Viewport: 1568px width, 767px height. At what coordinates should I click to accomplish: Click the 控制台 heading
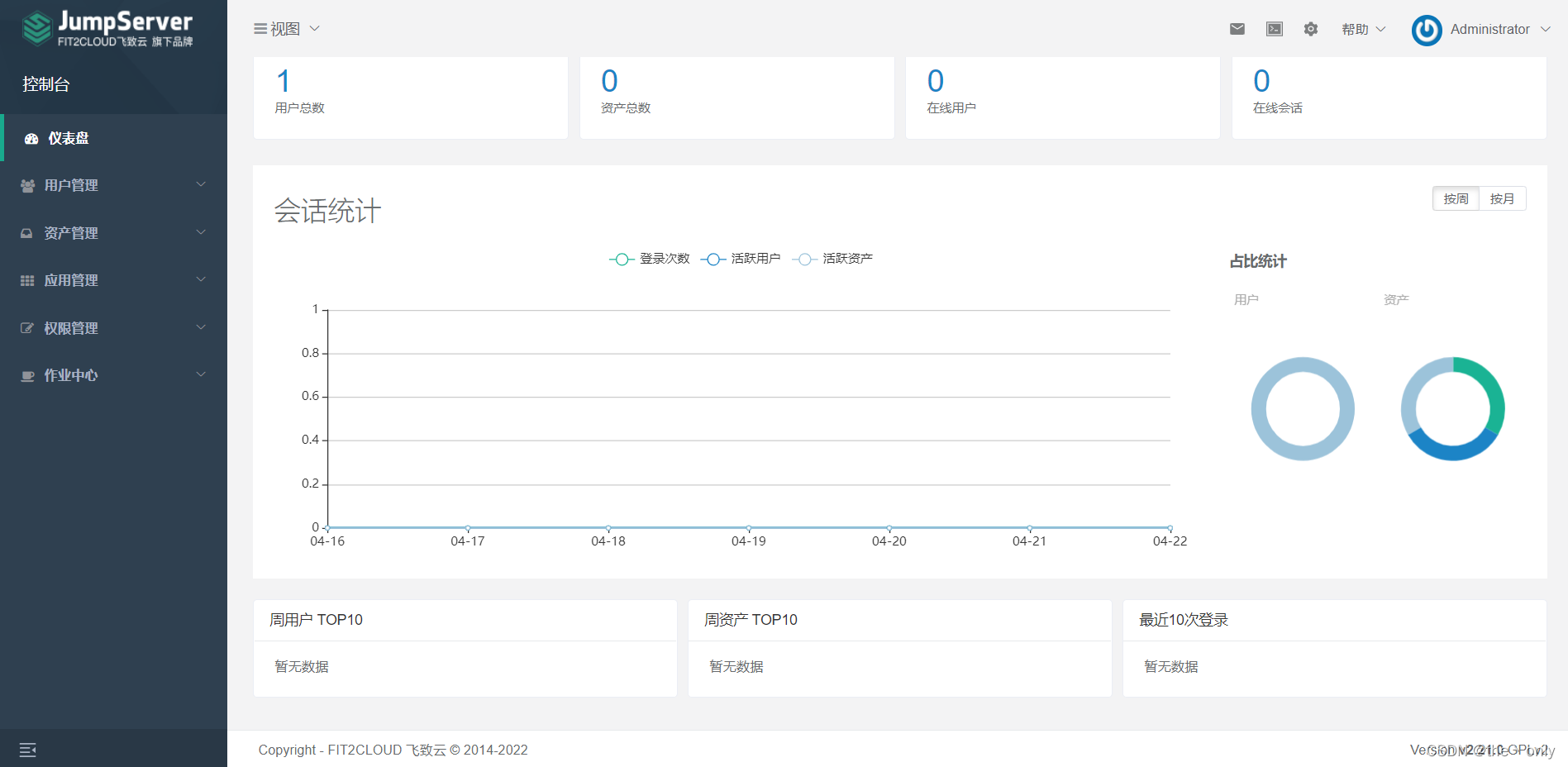point(46,84)
